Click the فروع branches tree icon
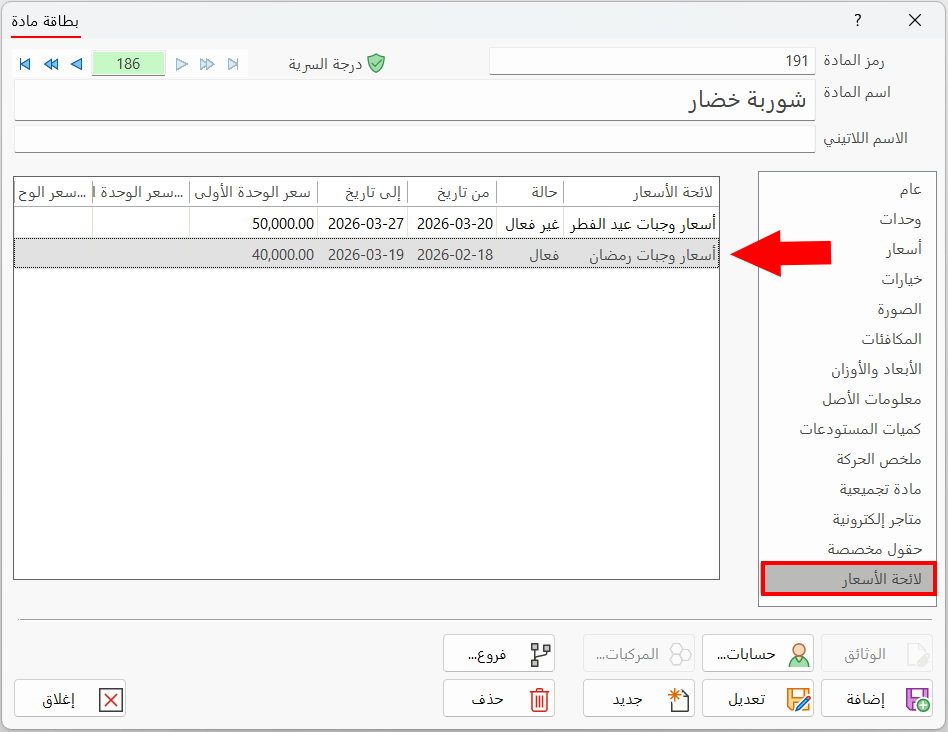Viewport: 948px width, 732px height. coord(541,655)
